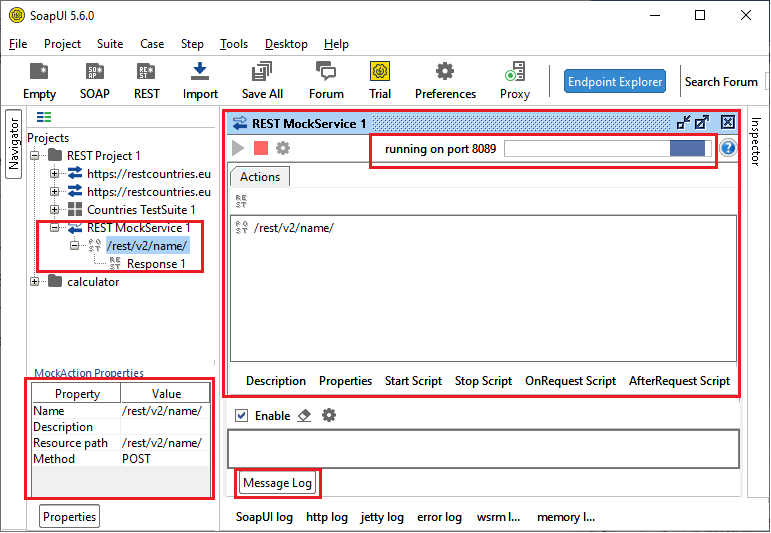The width and height of the screenshot is (771, 533).
Task: Open message log options gear
Action: 328,415
